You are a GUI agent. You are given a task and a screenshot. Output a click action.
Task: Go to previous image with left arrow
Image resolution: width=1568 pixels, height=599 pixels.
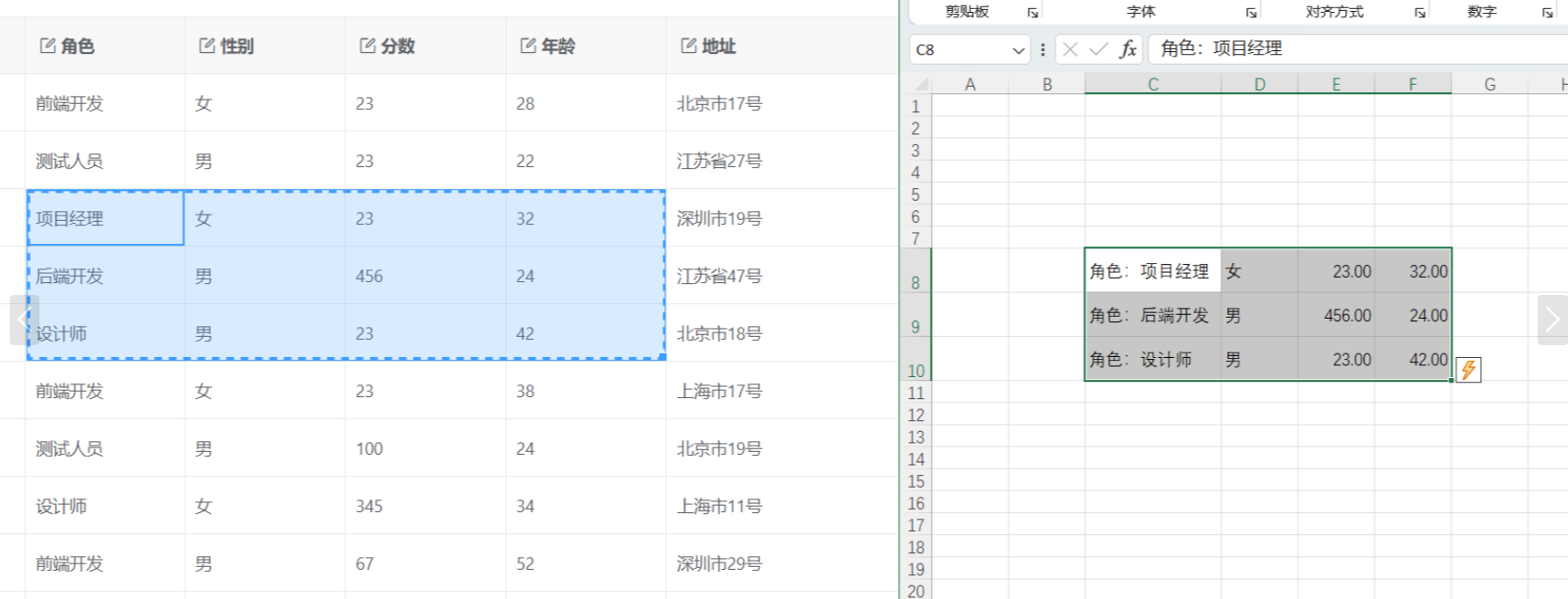pyautogui.click(x=23, y=320)
